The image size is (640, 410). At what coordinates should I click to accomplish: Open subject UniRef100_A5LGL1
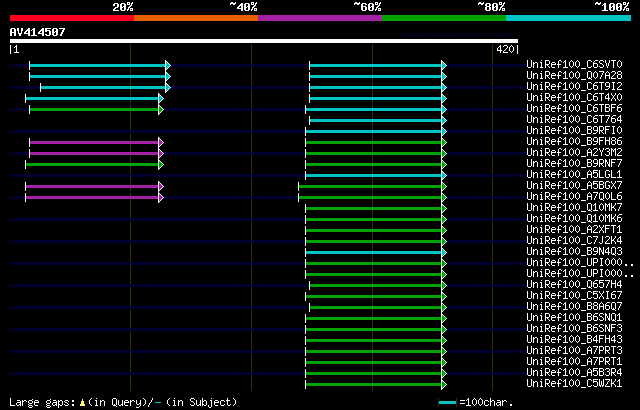tap(574, 175)
